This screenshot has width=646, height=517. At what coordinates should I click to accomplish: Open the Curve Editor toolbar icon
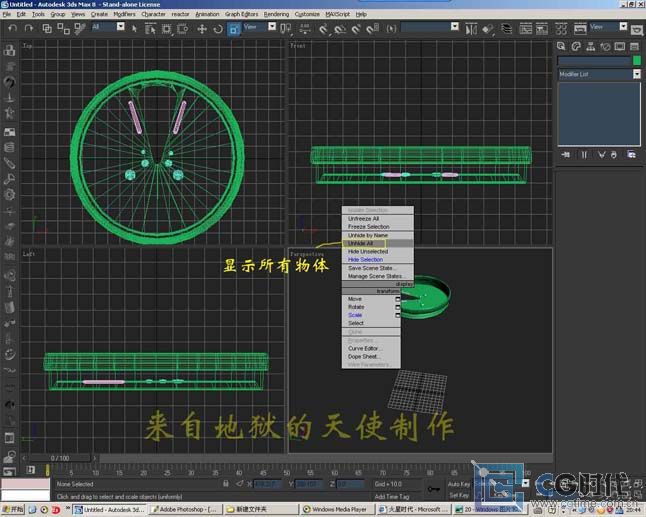525,29
